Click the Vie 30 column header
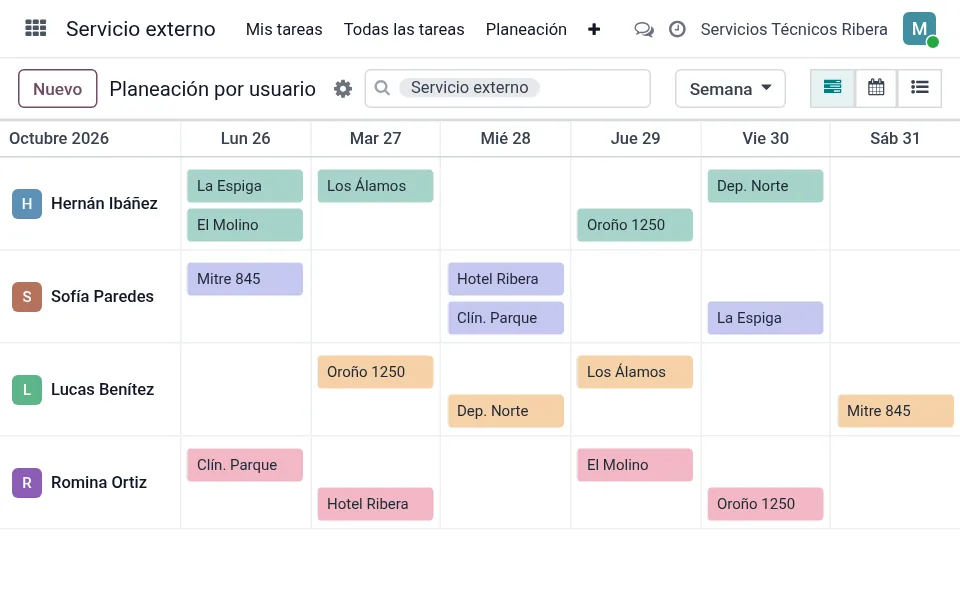960x600 pixels. coord(765,138)
